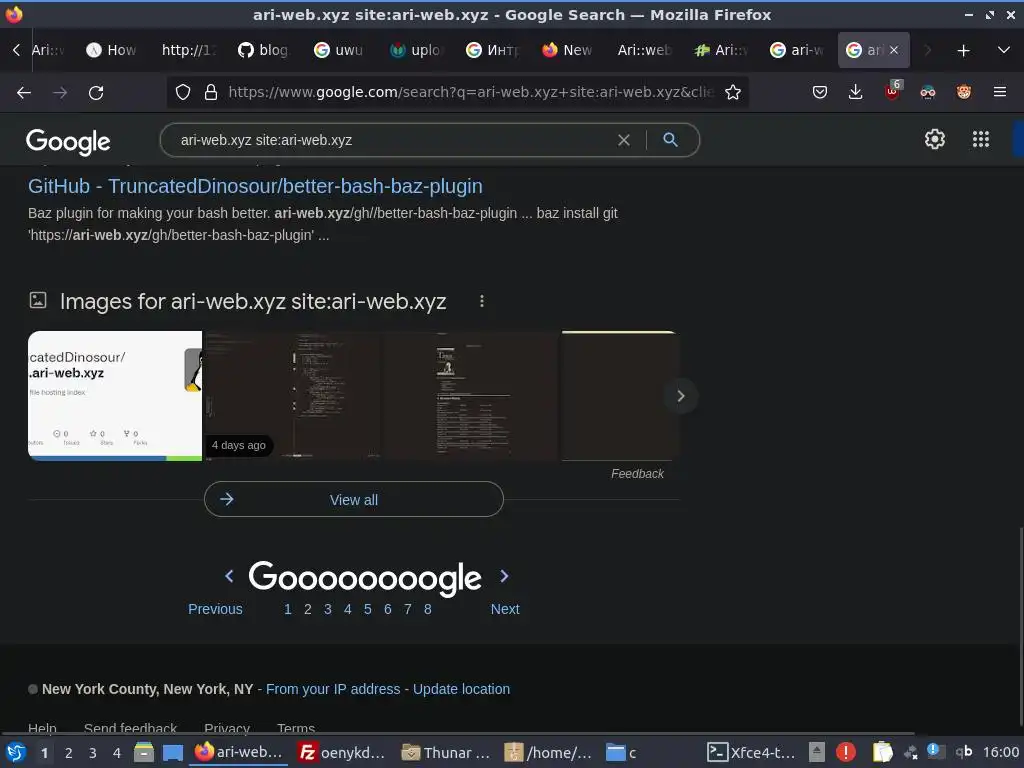Click the red alert tray icon
Viewport: 1024px width, 768px height.
tap(846, 753)
